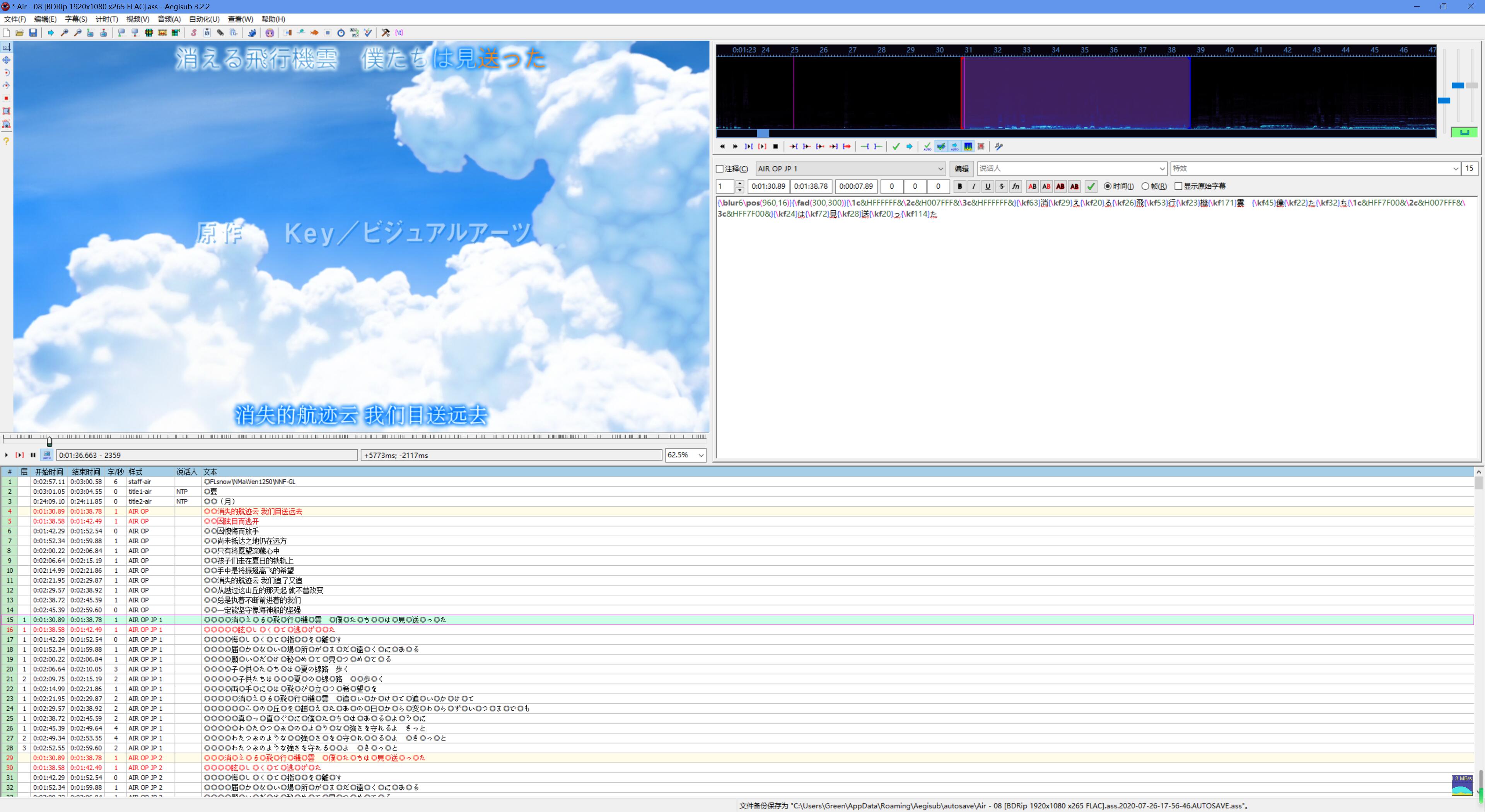Select the rectangle clip tool
The width and height of the screenshot is (1485, 812).
(6, 111)
